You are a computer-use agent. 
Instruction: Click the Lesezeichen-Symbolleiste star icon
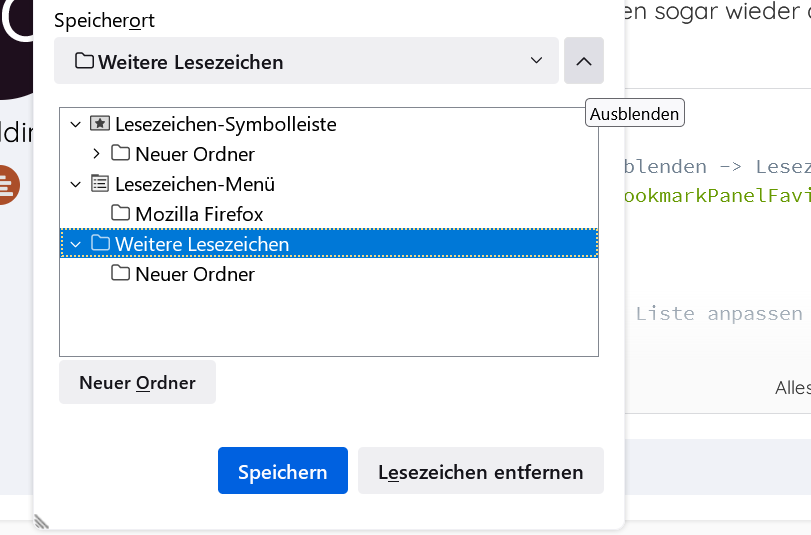pos(99,124)
